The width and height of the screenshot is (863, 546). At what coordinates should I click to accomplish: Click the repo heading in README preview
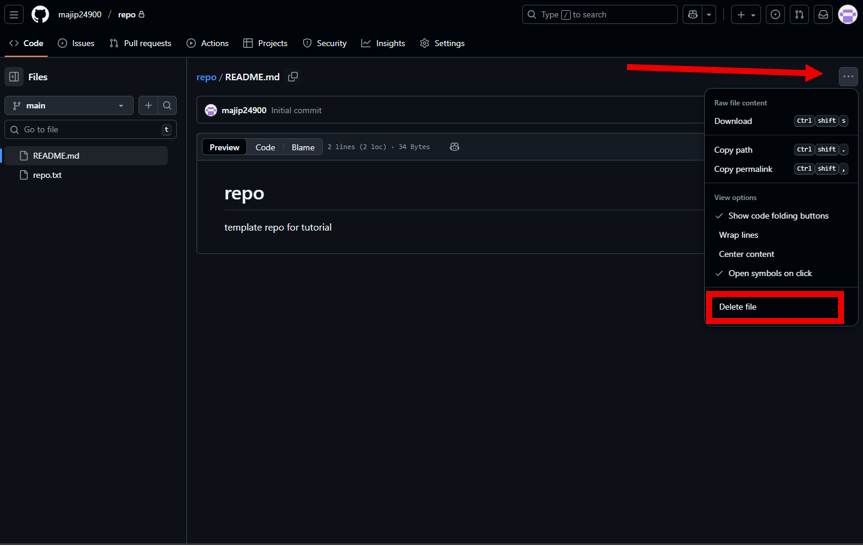pyautogui.click(x=244, y=193)
